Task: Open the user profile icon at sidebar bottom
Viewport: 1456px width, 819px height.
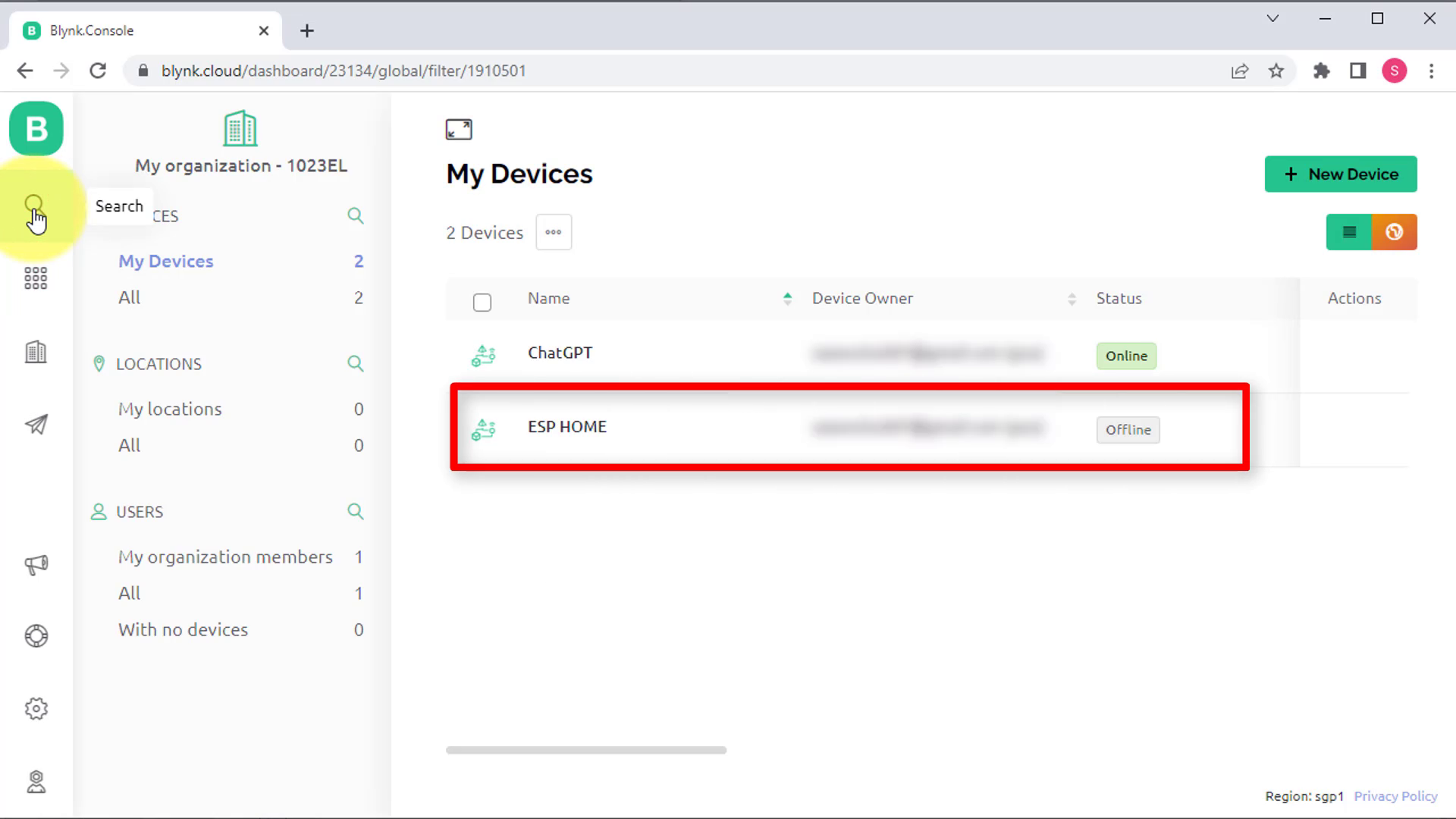Action: 36,781
